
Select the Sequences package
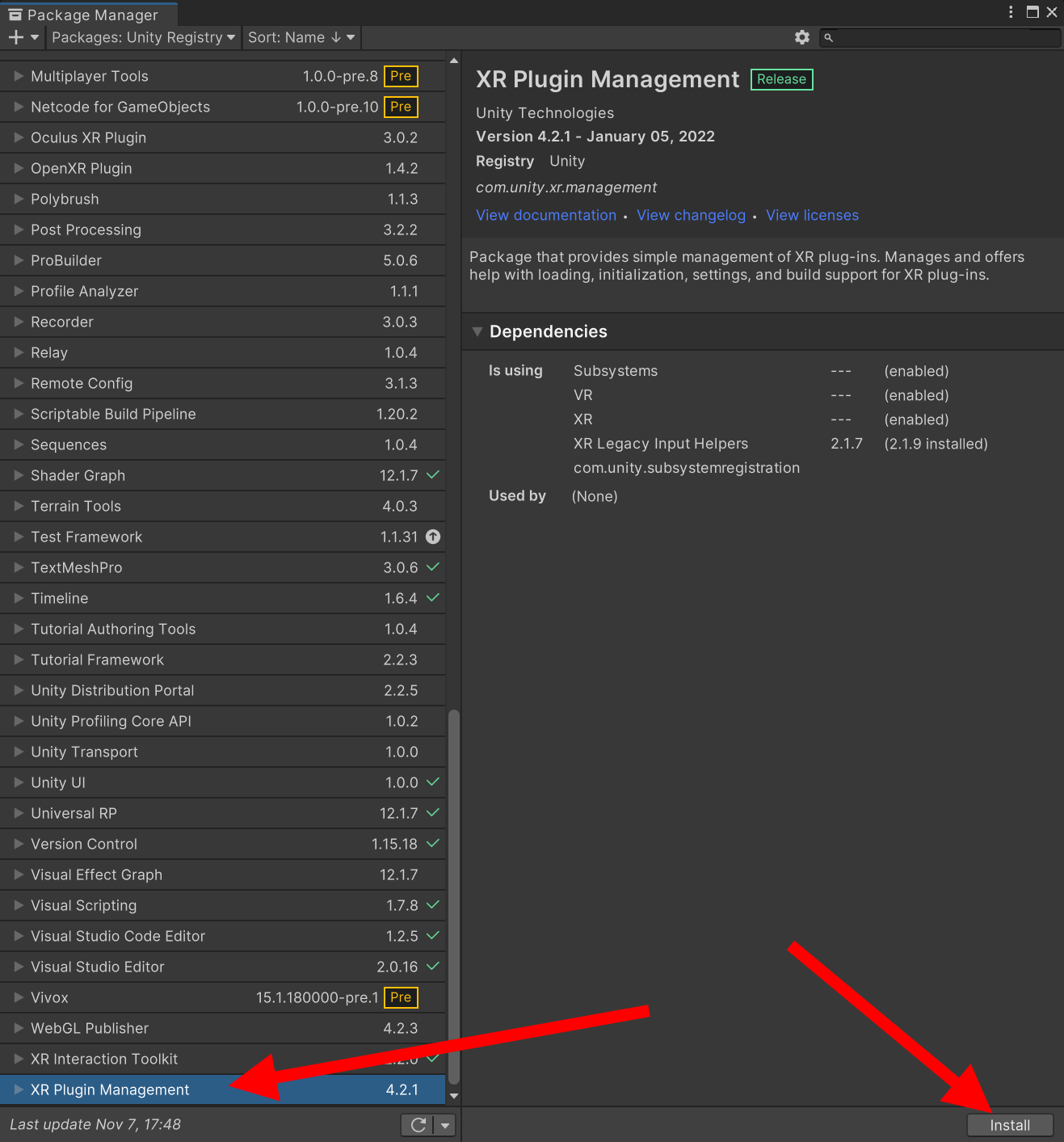[x=222, y=445]
